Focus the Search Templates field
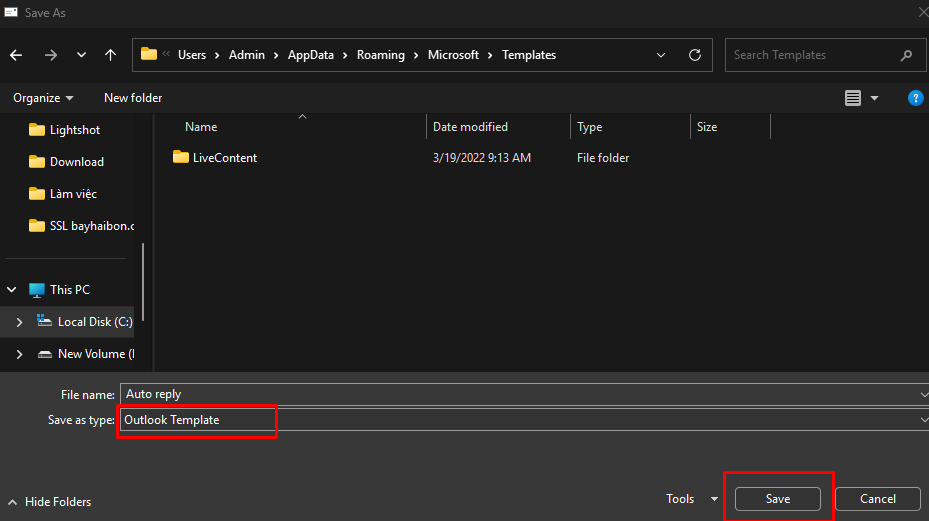Screen dimensions: 929x521 (824, 55)
